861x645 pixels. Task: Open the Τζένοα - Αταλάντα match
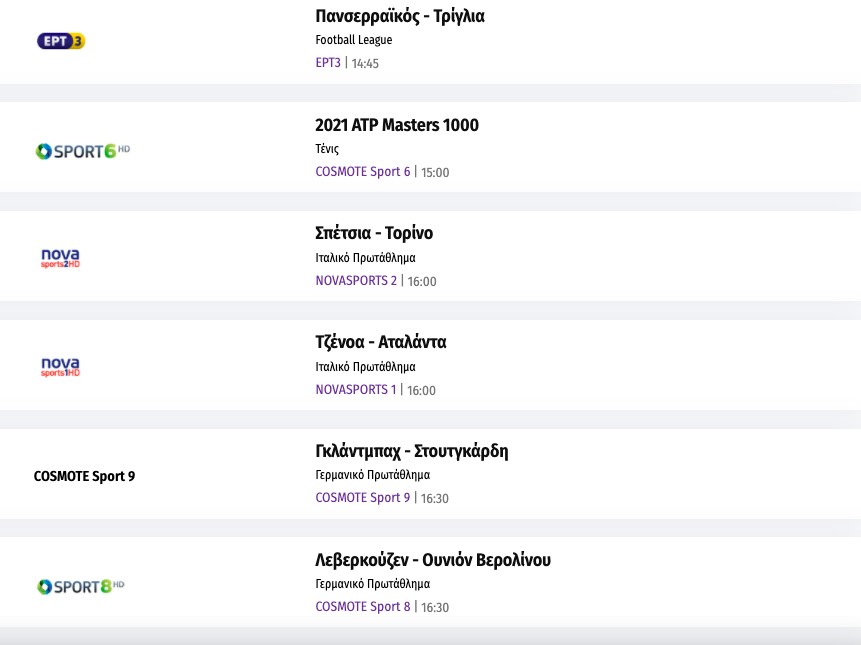(380, 342)
